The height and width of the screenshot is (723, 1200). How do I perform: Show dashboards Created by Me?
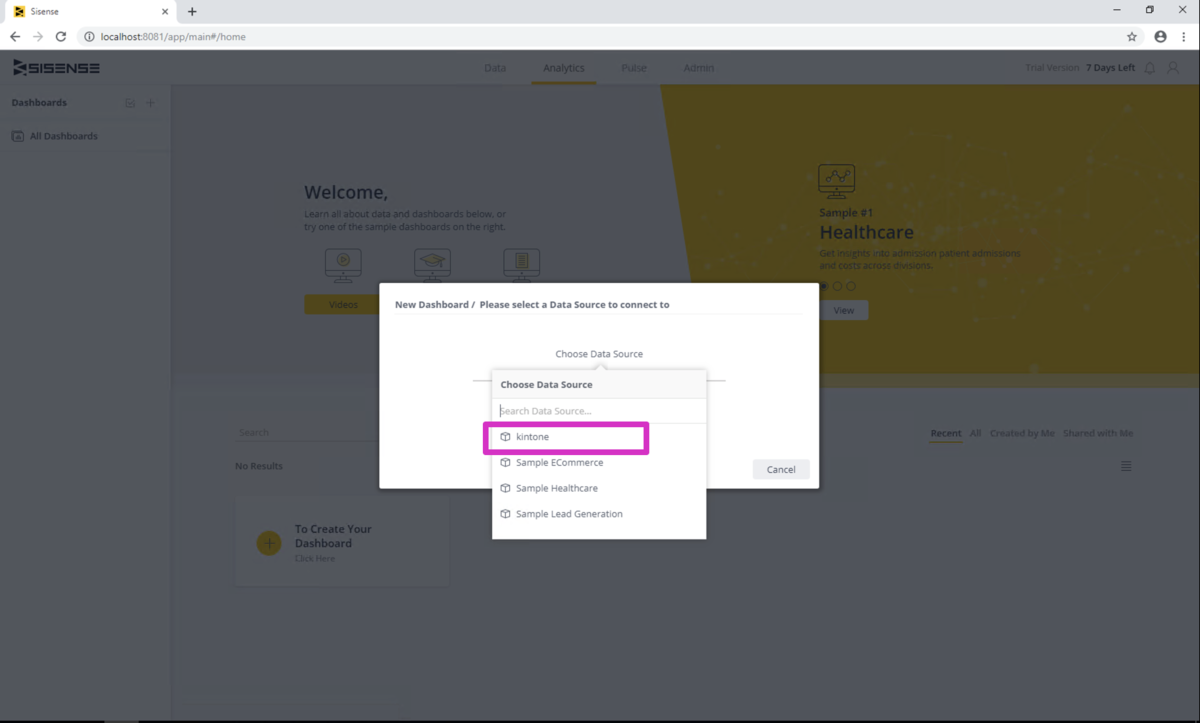point(1022,433)
